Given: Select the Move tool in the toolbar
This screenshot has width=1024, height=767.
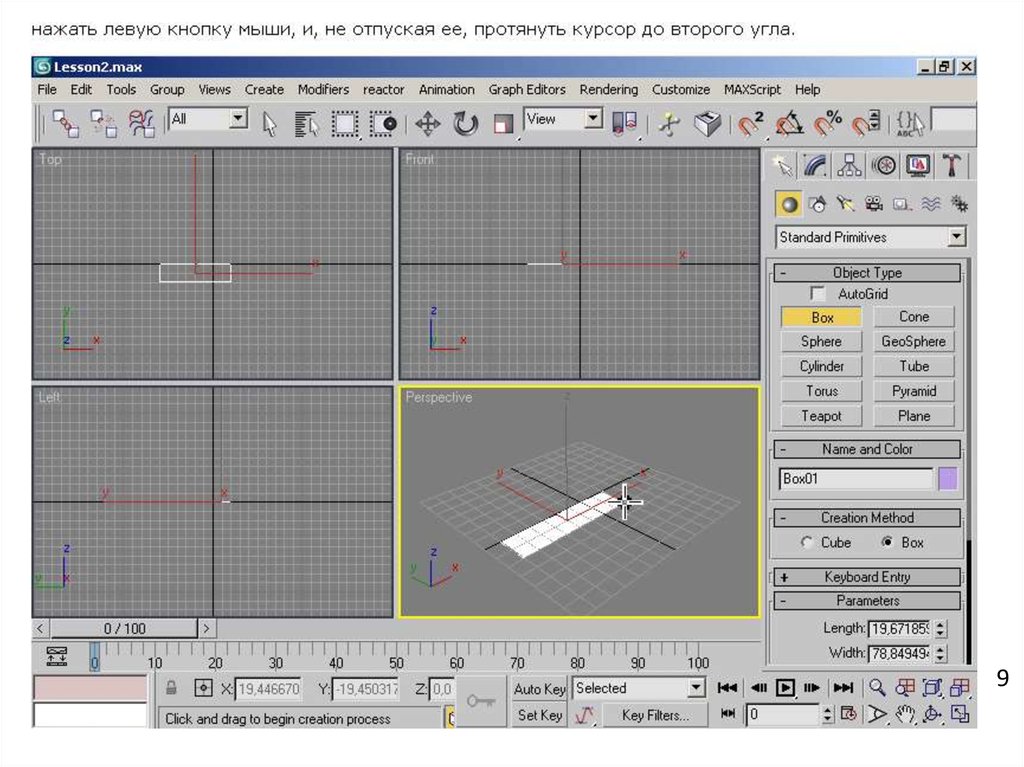Looking at the screenshot, I should point(428,124).
